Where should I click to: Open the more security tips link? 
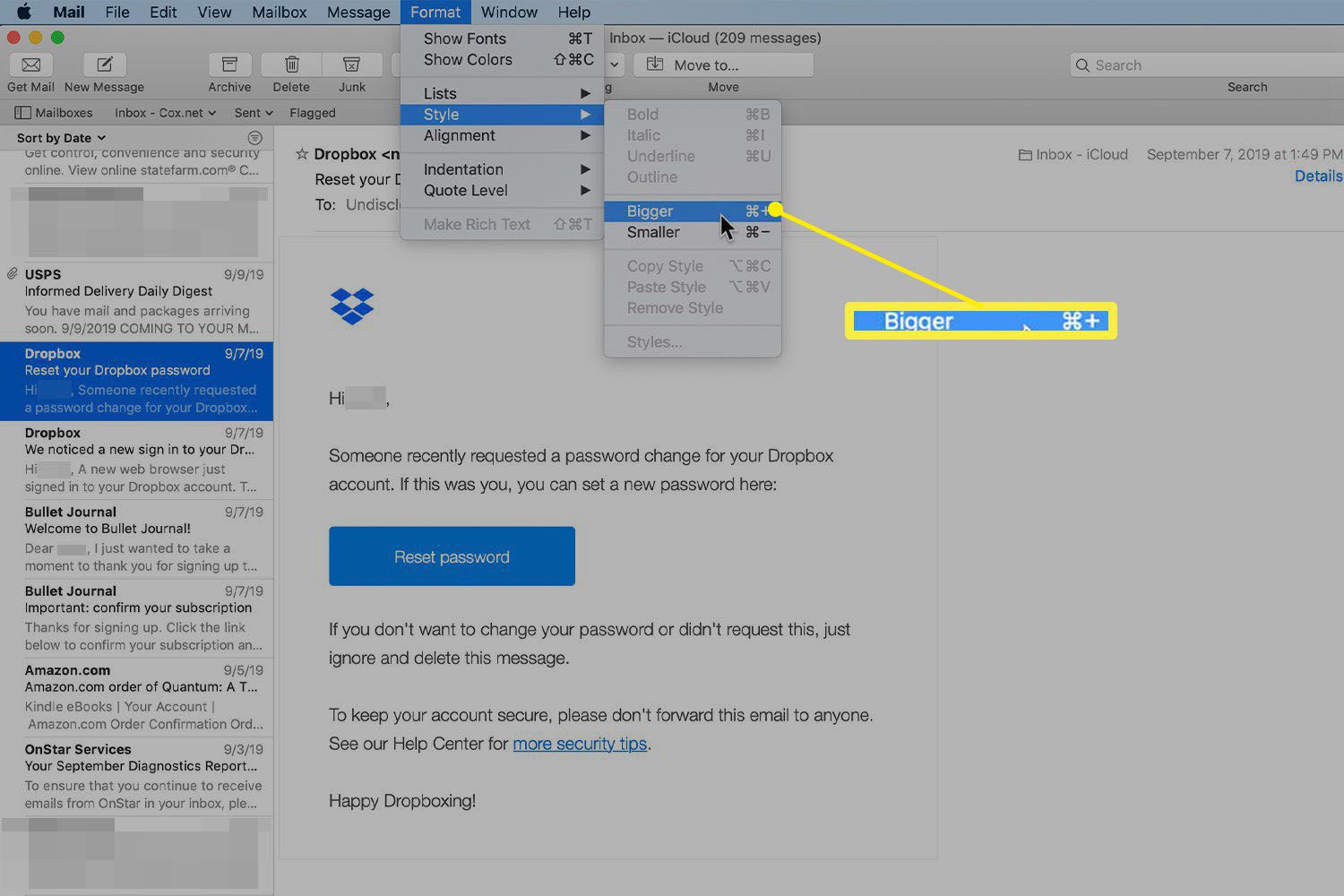580,744
